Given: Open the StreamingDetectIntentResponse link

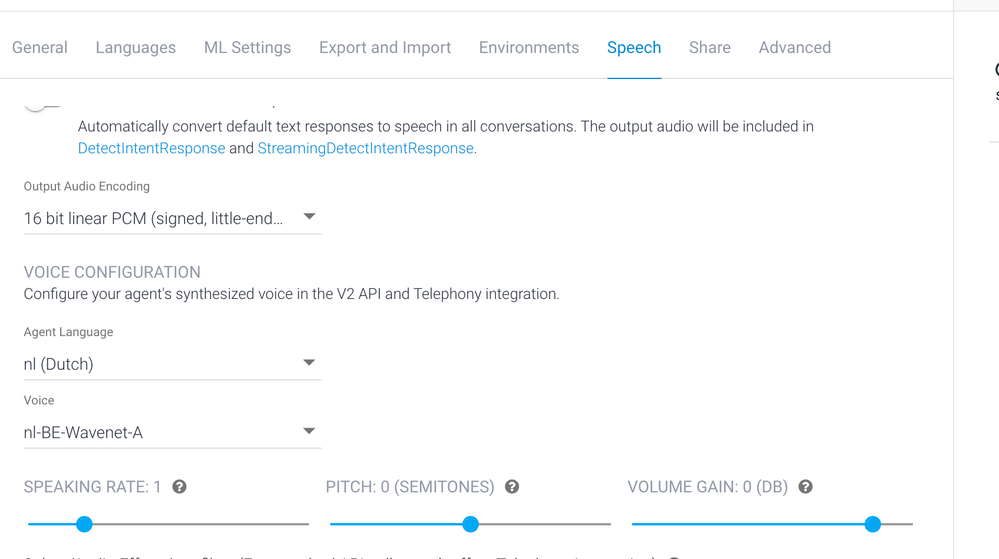Looking at the screenshot, I should click(x=366, y=148).
